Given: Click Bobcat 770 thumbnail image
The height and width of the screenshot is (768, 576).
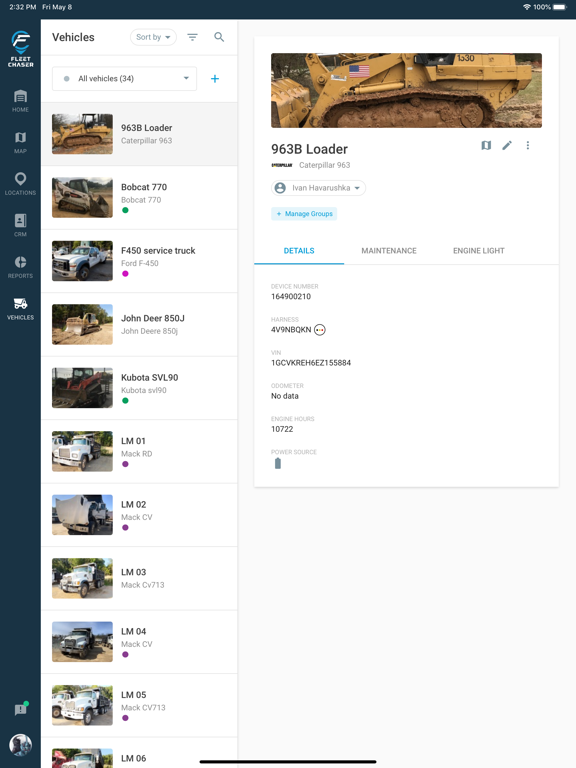Looking at the screenshot, I should pyautogui.click(x=82, y=198).
